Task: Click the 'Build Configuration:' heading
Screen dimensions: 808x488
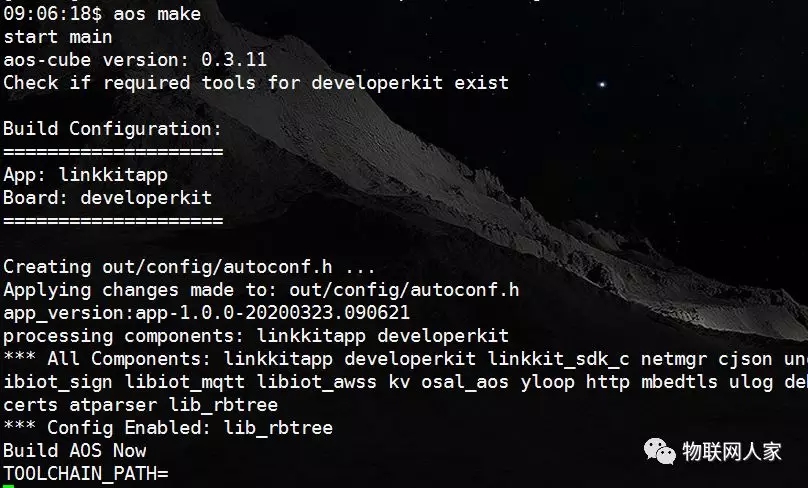Action: [112, 129]
